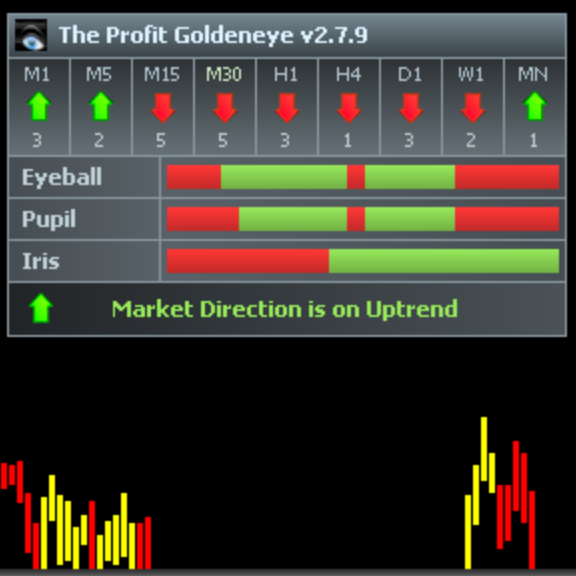Click the Goldeneye eye logo icon

(x=31, y=35)
